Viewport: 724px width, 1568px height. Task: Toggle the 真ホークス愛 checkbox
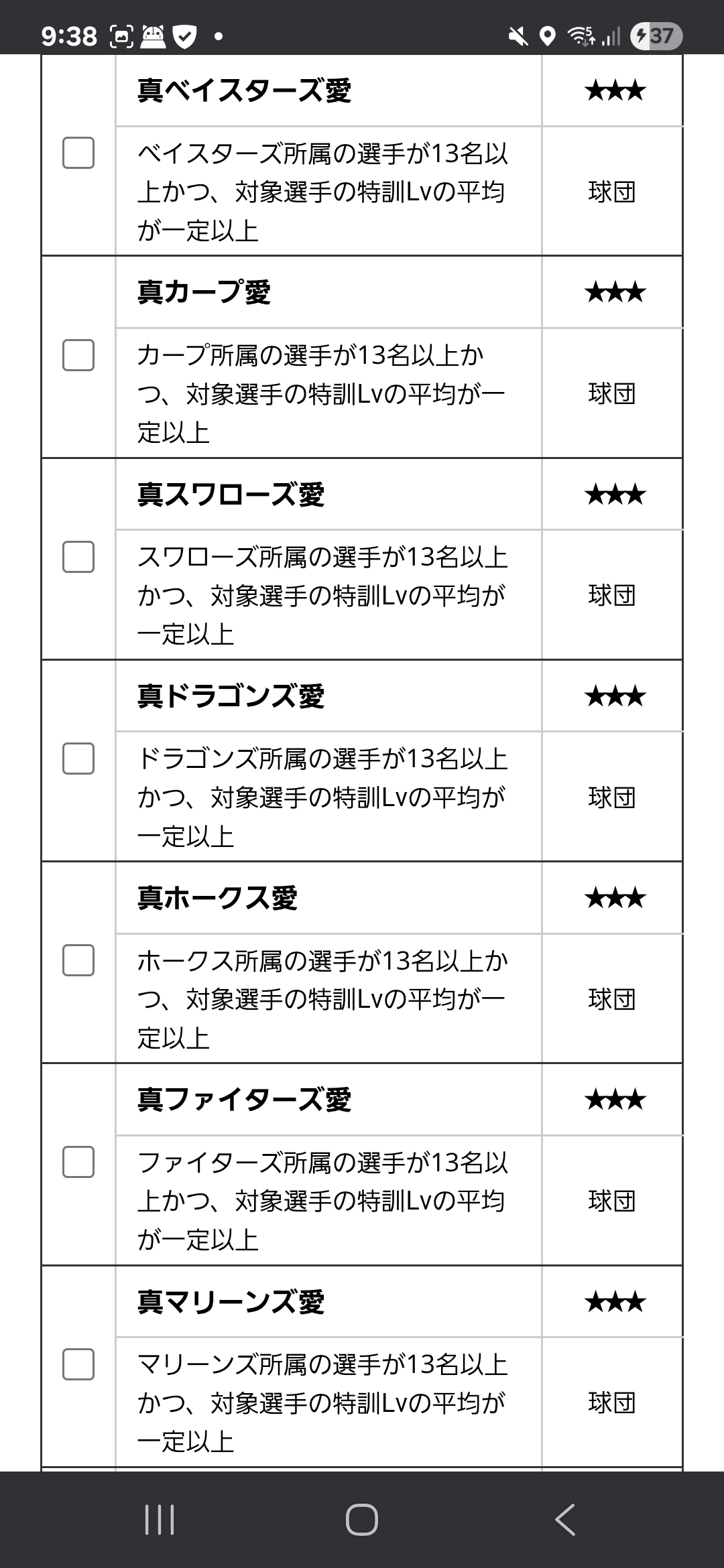78,960
